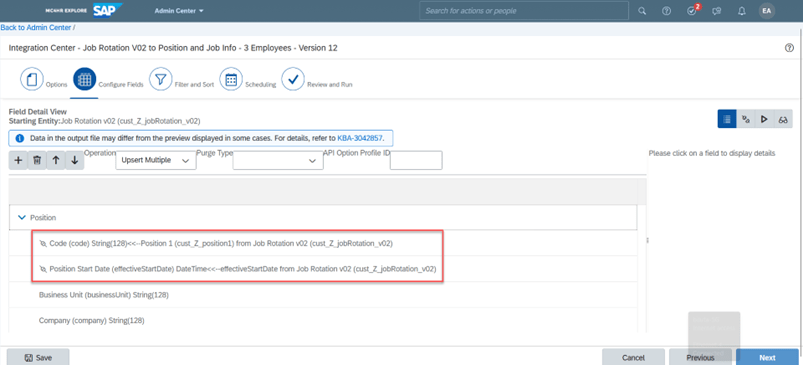
Task: Open the notifications bell icon
Action: 742,11
